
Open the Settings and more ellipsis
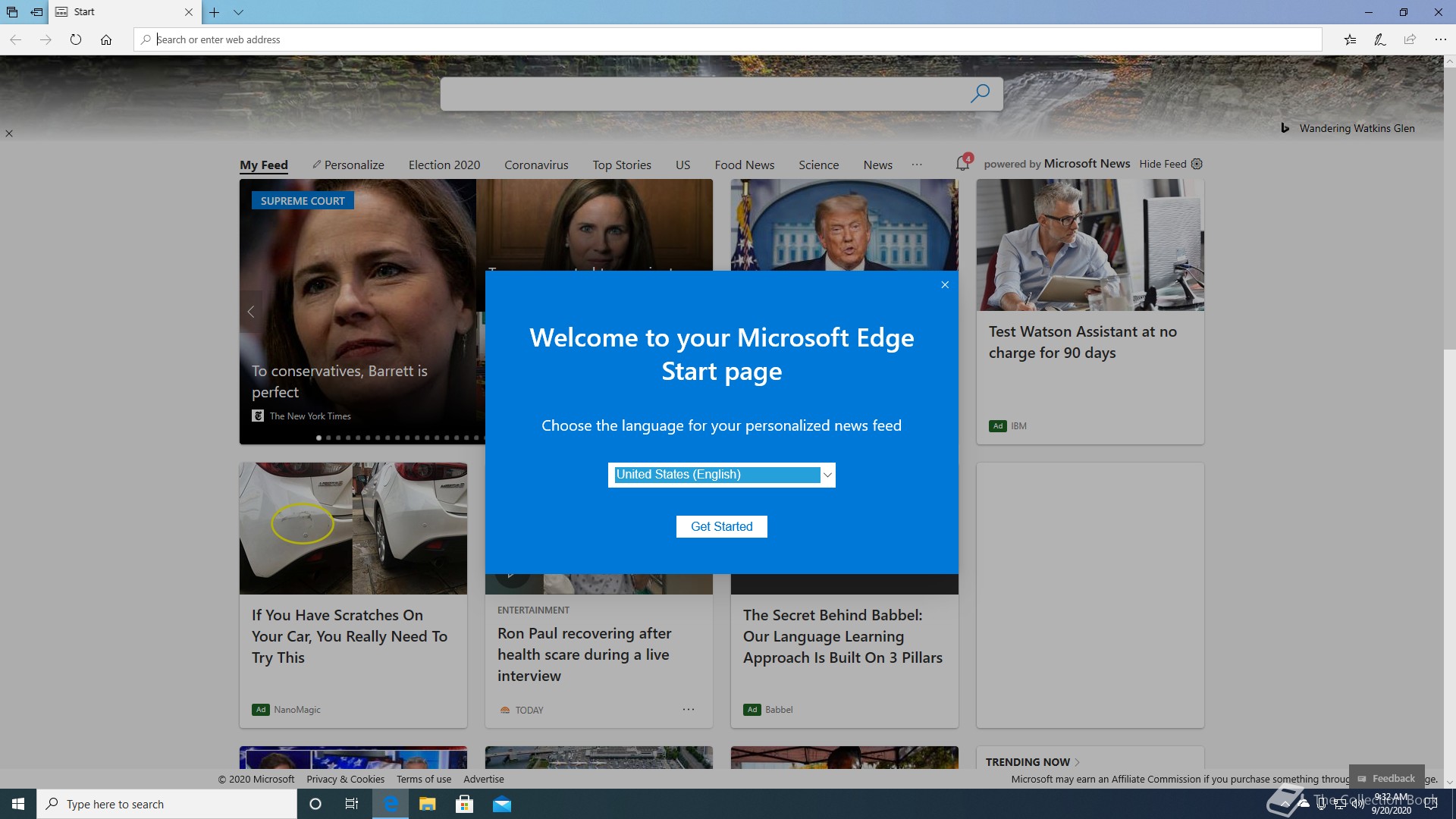click(x=1440, y=39)
